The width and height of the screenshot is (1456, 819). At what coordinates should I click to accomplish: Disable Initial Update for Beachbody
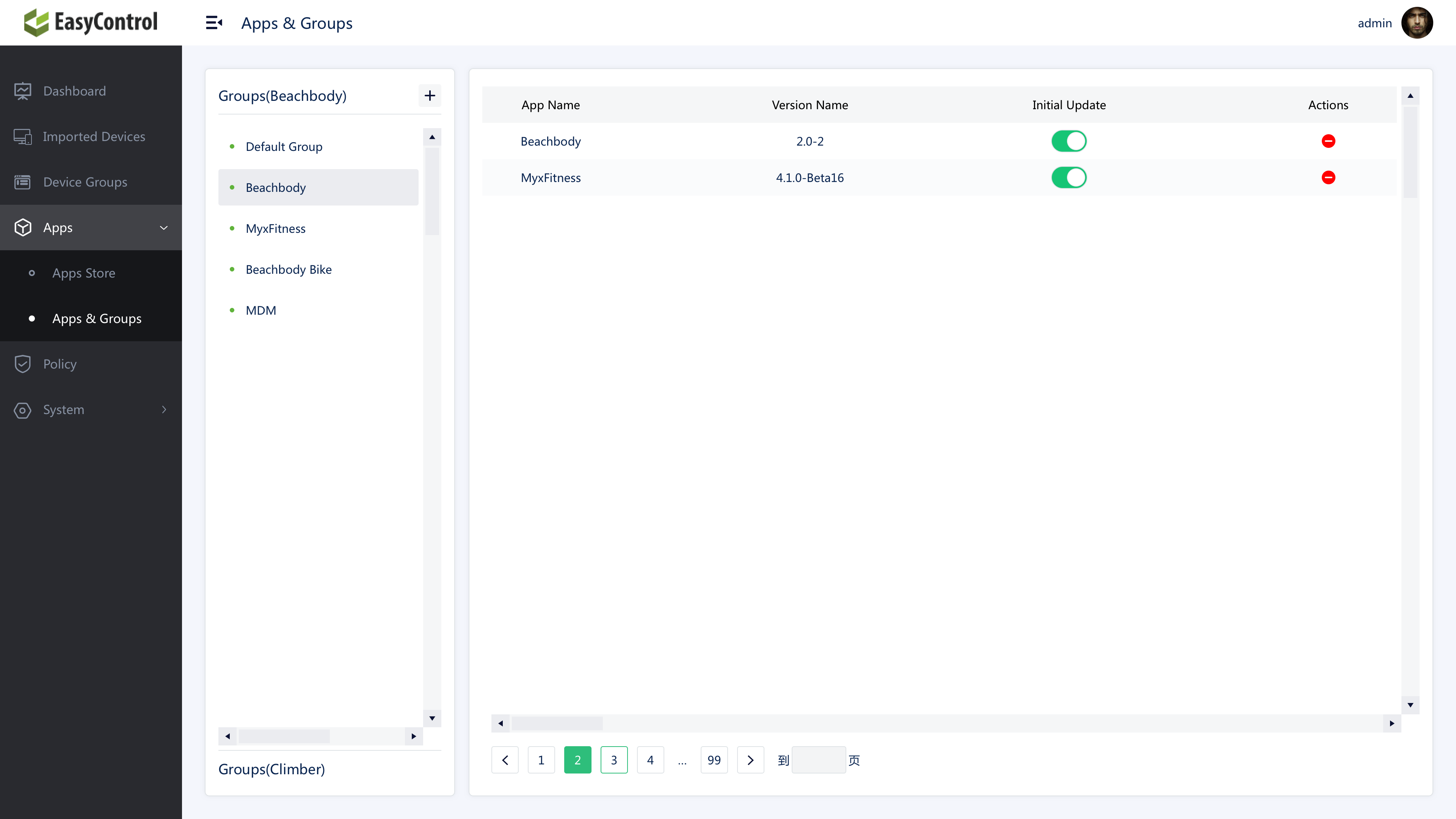pos(1068,141)
